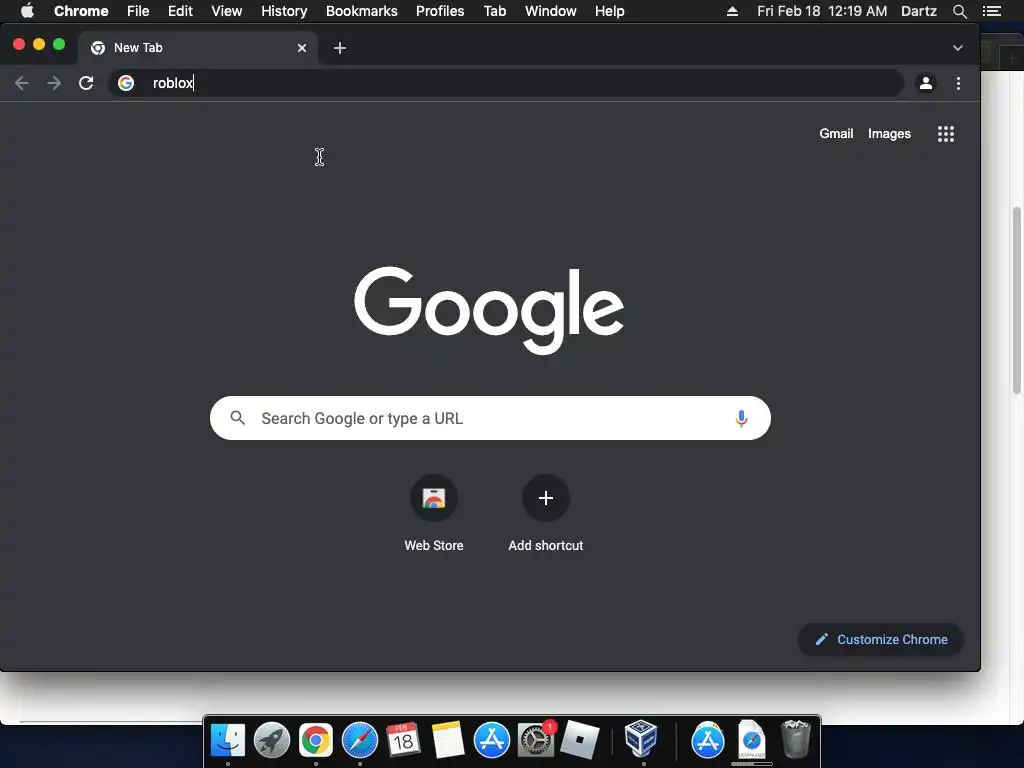Open the Apple menu
Screen dimensions: 1024x768
coord(27,11)
